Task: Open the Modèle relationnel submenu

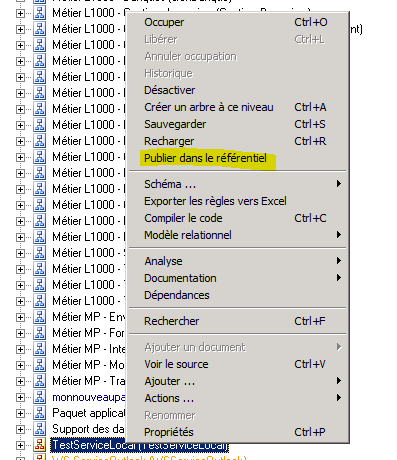Action: point(237,235)
